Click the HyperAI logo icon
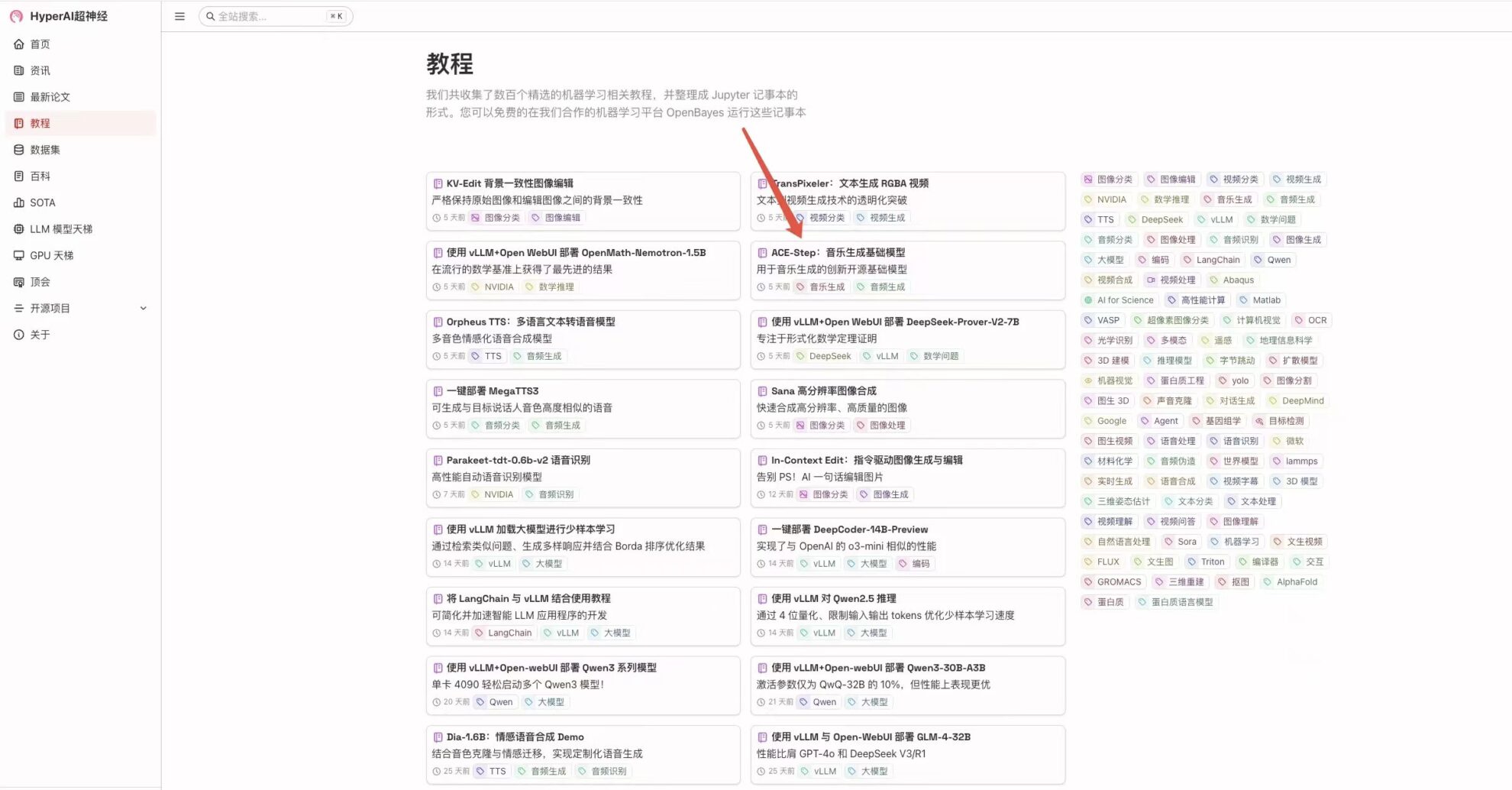1512x790 pixels. click(16, 16)
